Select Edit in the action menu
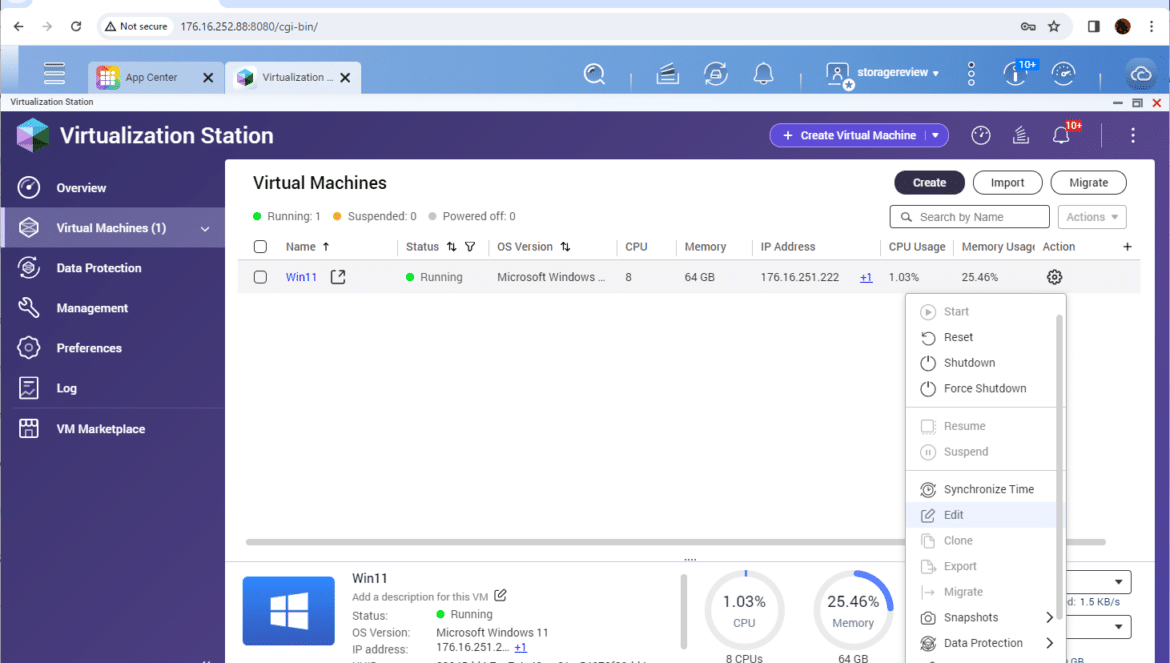 point(981,515)
